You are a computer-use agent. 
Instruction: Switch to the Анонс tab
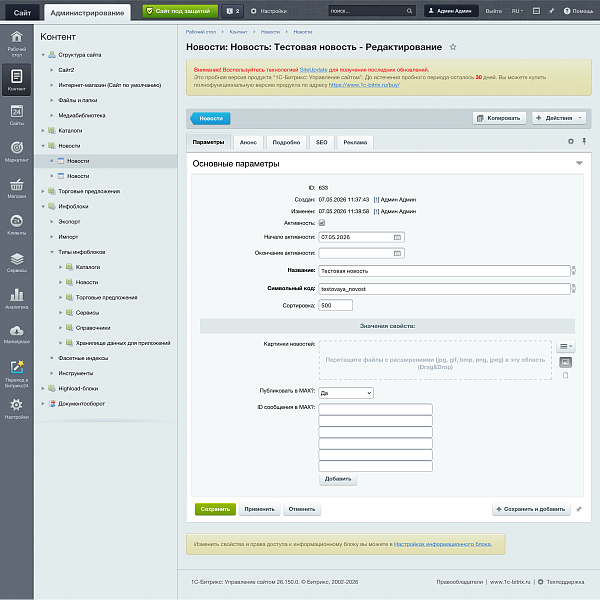point(248,142)
